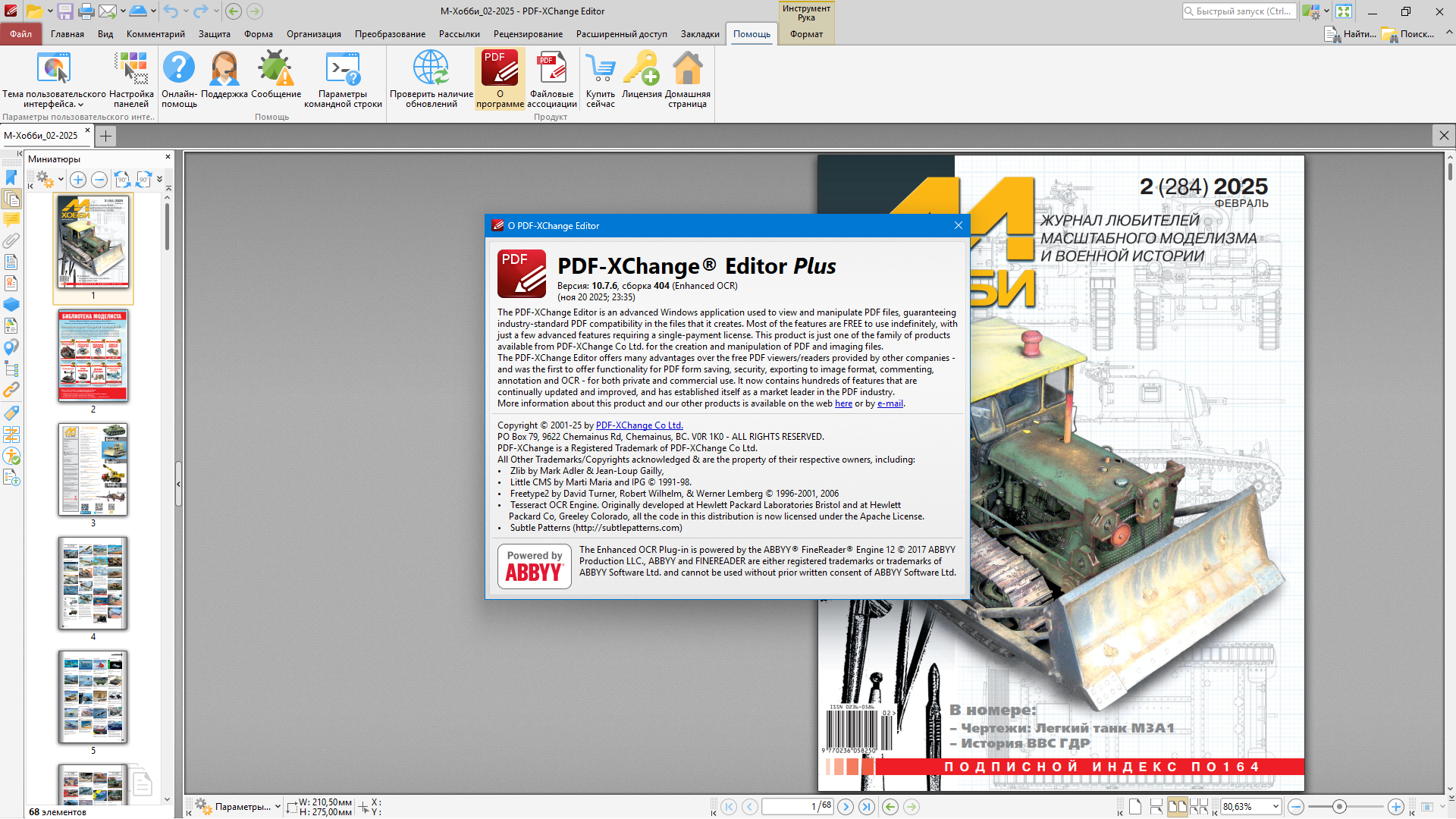Click the e-mail link in dialog
The image size is (1456, 819).
[890, 403]
